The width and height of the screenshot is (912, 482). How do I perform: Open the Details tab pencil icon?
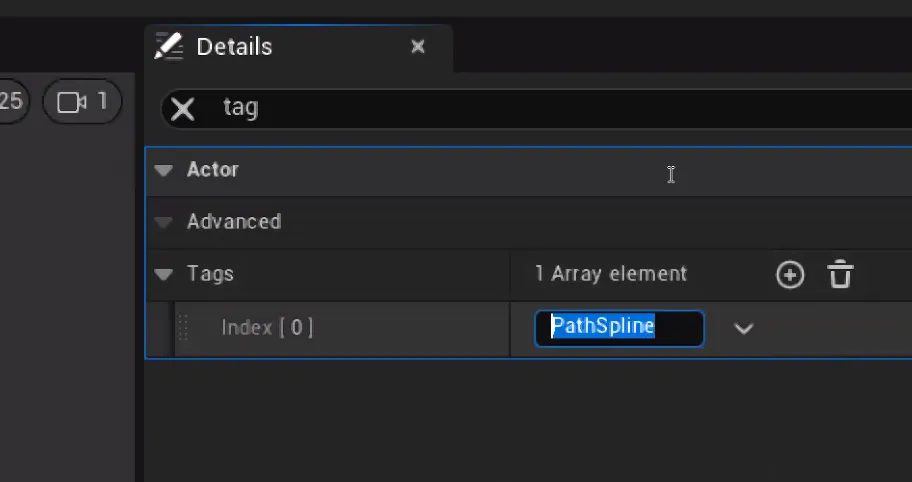click(x=169, y=46)
